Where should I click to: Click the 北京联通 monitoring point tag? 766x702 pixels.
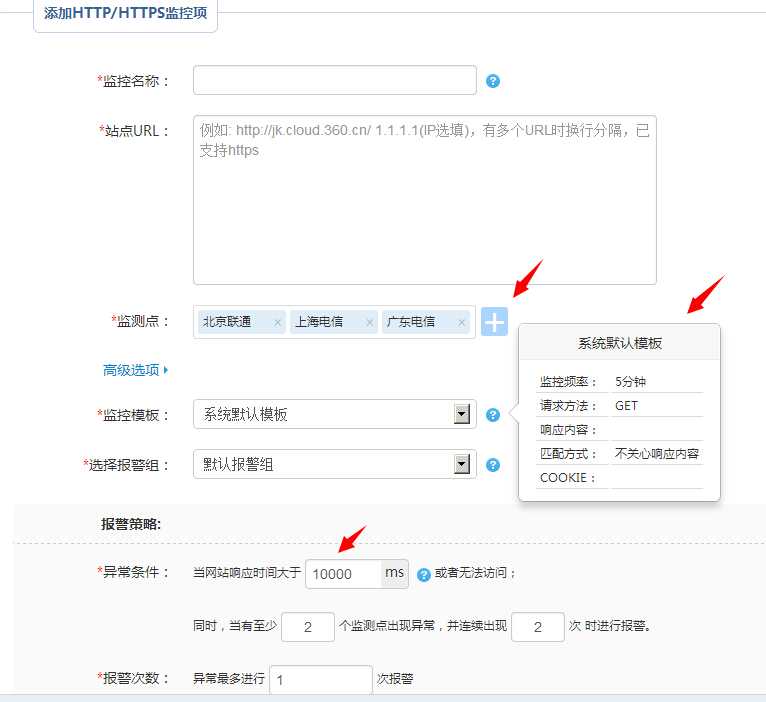[228, 322]
